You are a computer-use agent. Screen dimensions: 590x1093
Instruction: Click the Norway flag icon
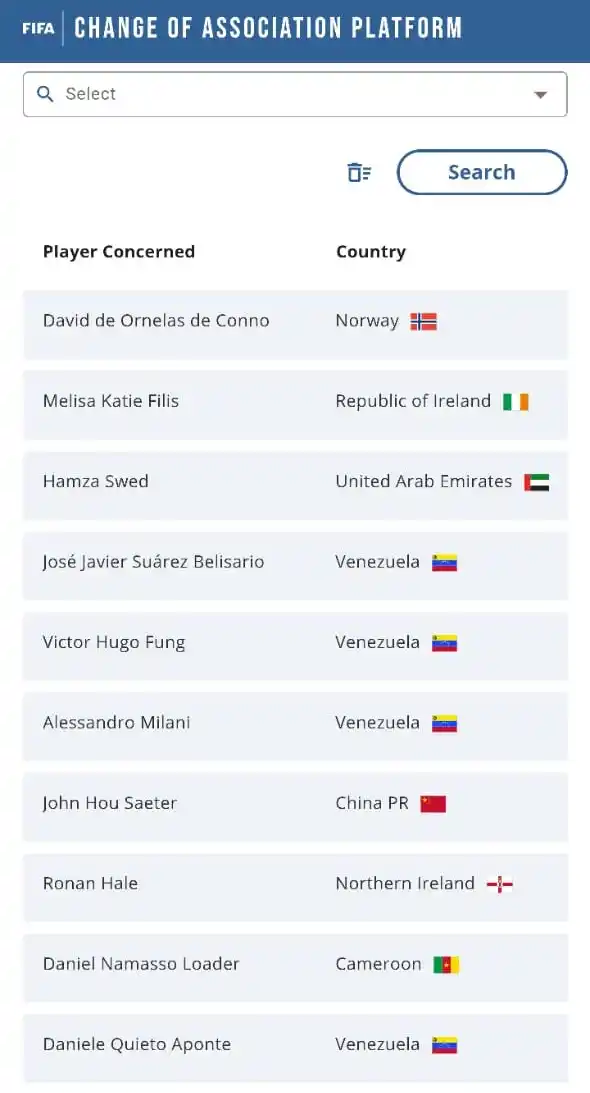[423, 321]
